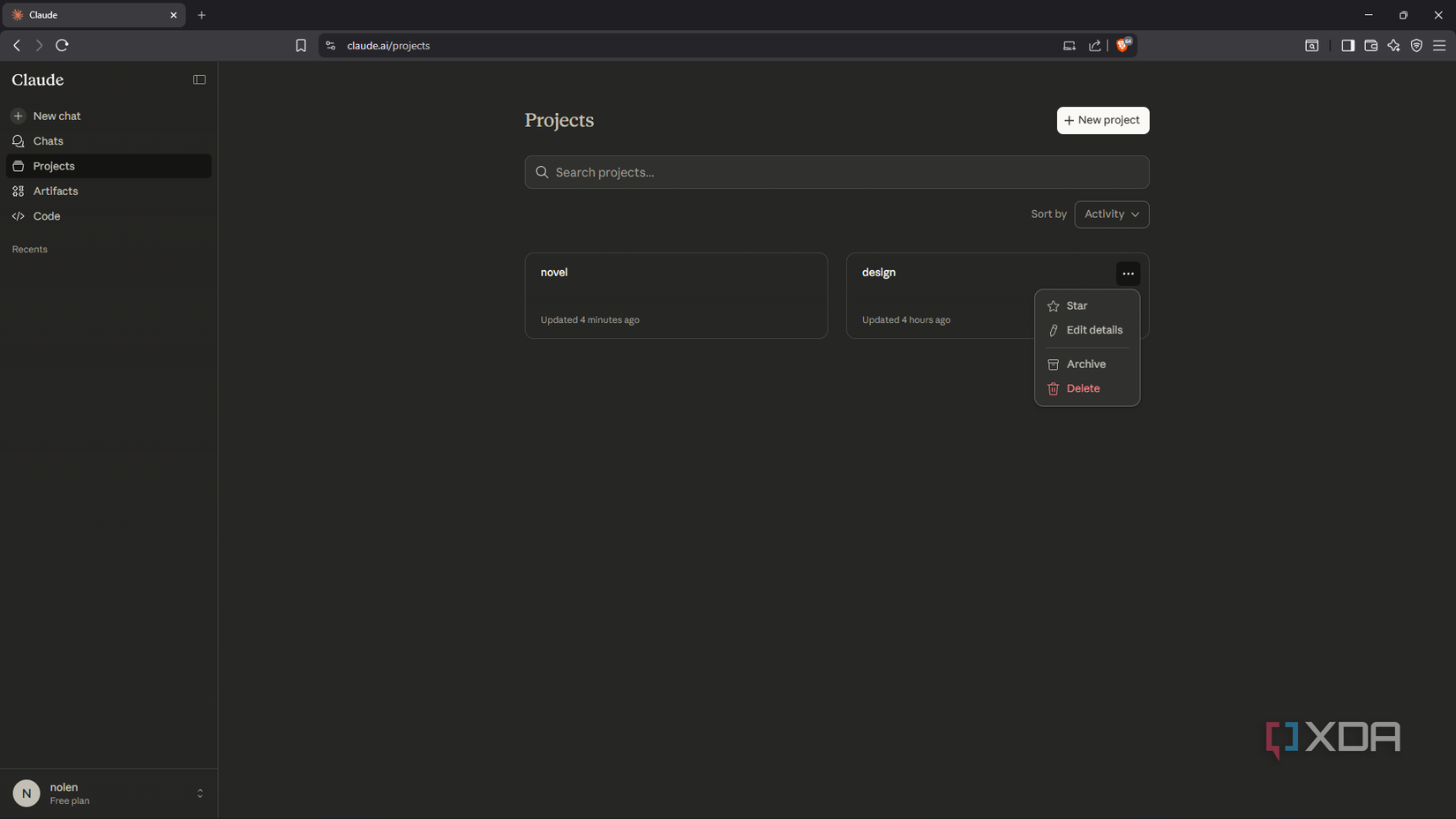The image size is (1456, 819).
Task: Click the browser forward arrow
Action: pyautogui.click(x=39, y=45)
